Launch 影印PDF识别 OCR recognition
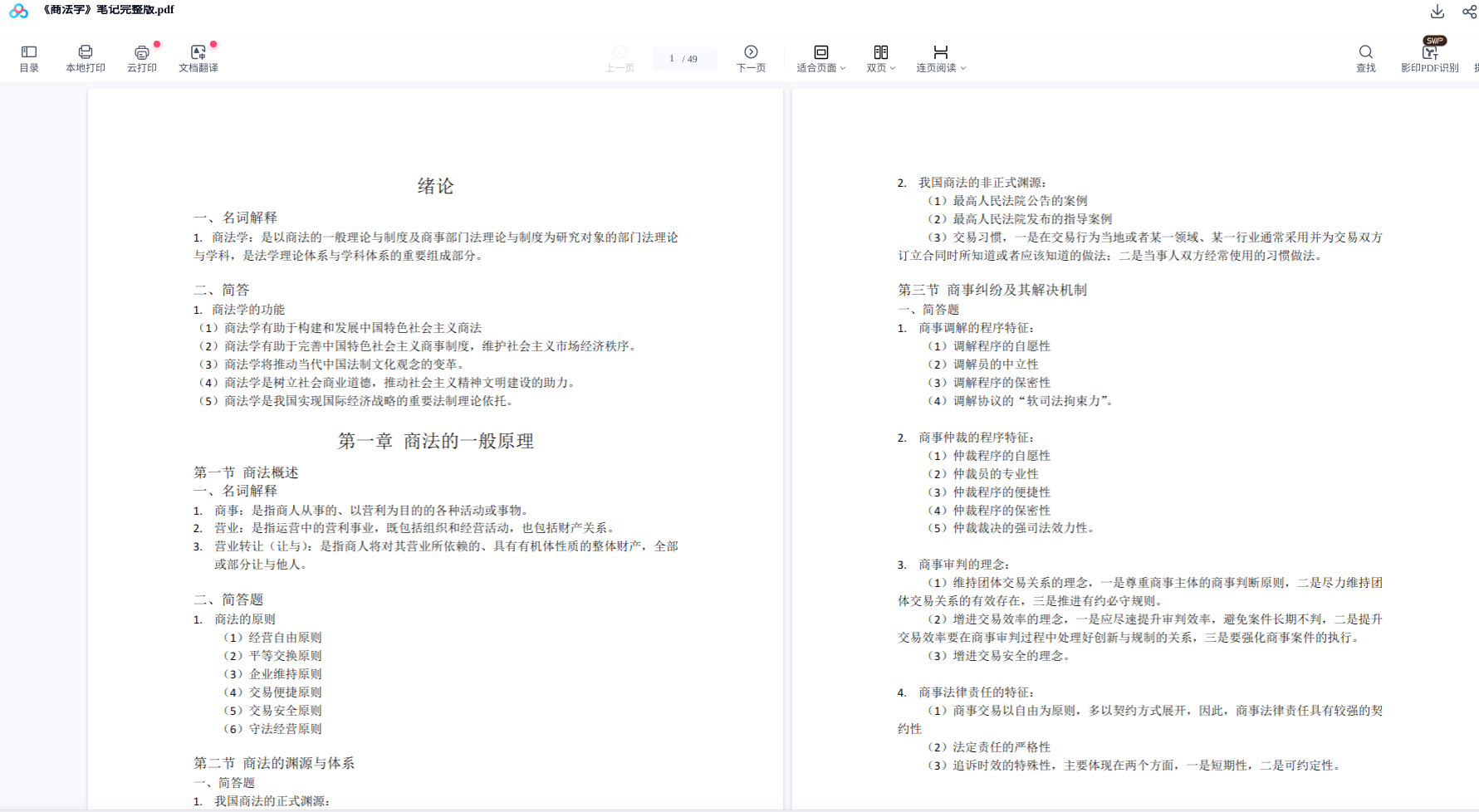The image size is (1479, 812). [x=1429, y=58]
